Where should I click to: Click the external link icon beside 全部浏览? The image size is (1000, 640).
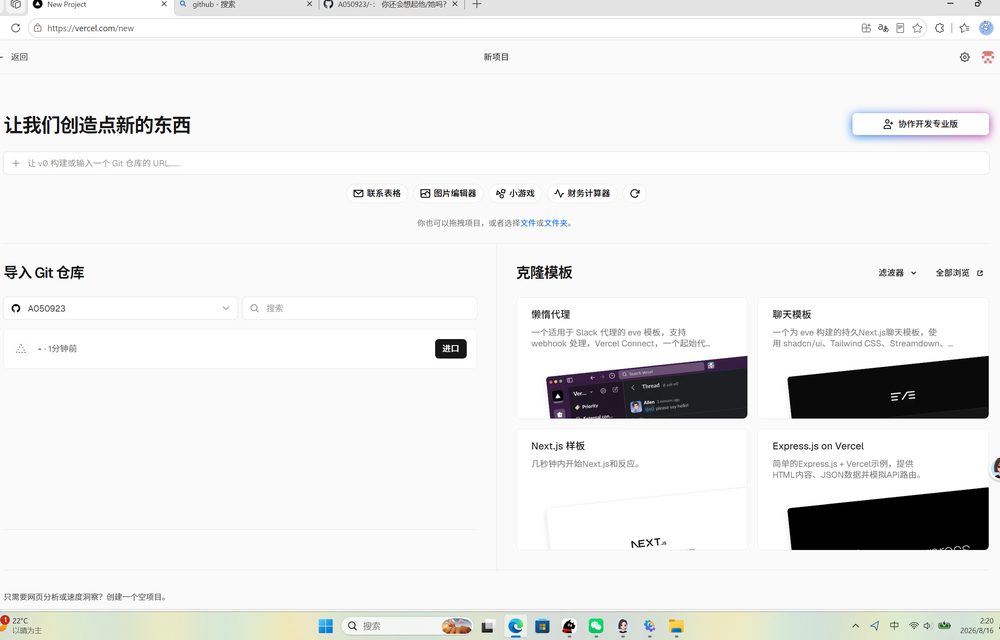pyautogui.click(x=980, y=273)
